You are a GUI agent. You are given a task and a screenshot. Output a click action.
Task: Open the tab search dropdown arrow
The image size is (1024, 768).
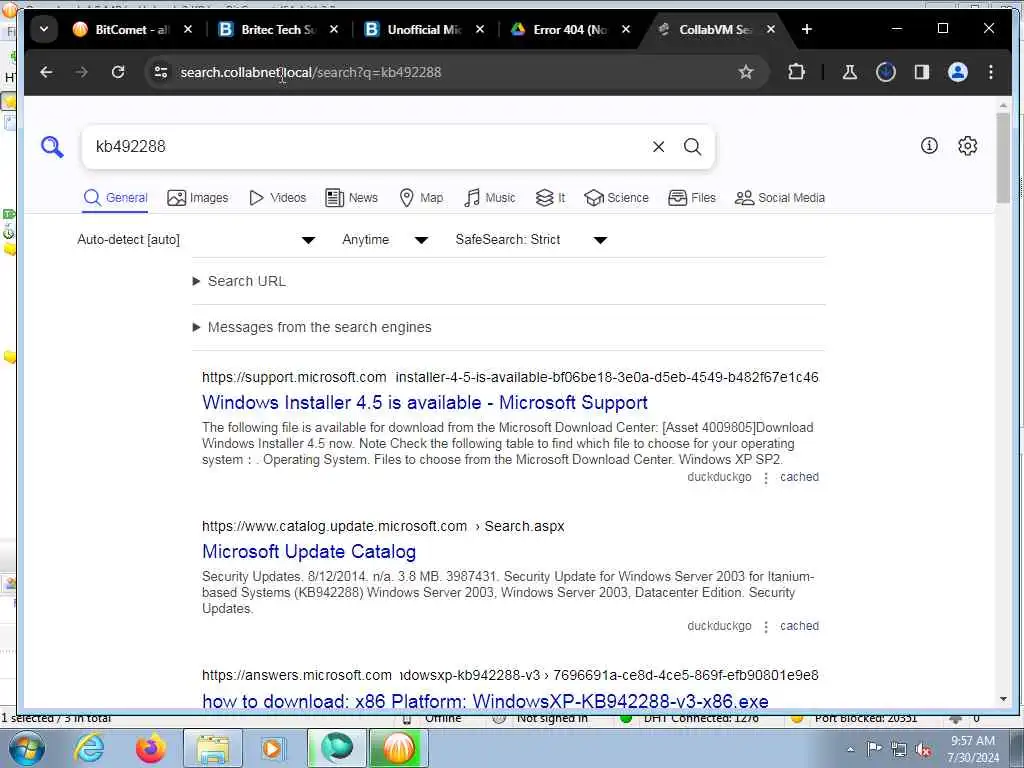[44, 29]
